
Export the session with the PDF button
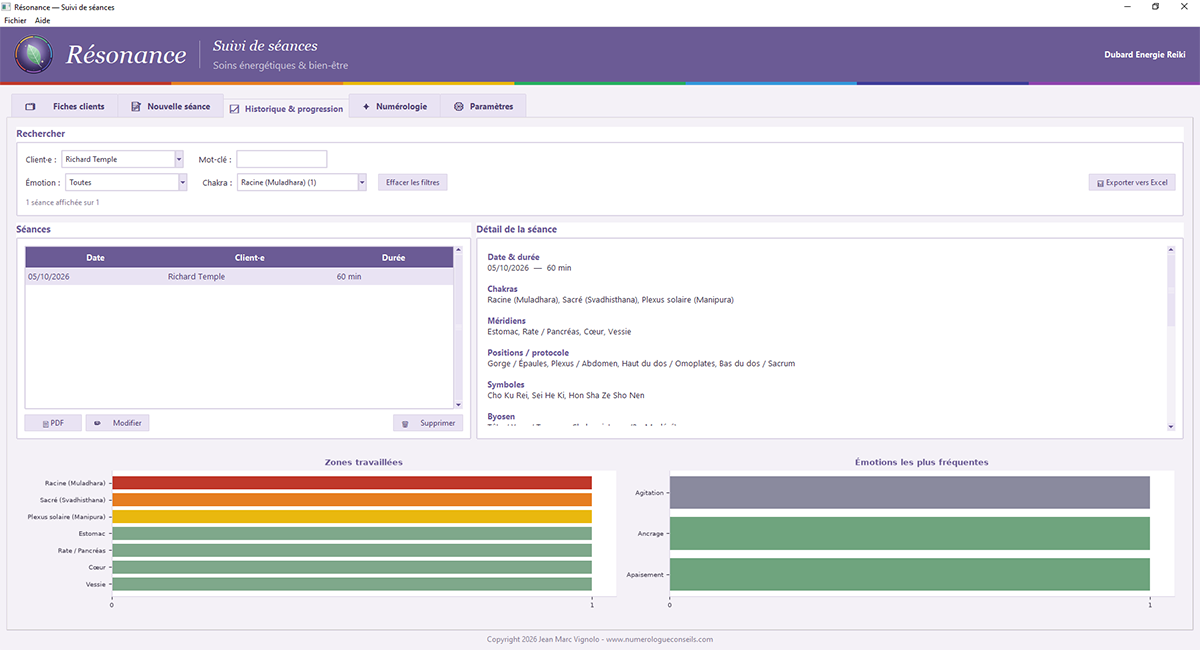click(53, 423)
